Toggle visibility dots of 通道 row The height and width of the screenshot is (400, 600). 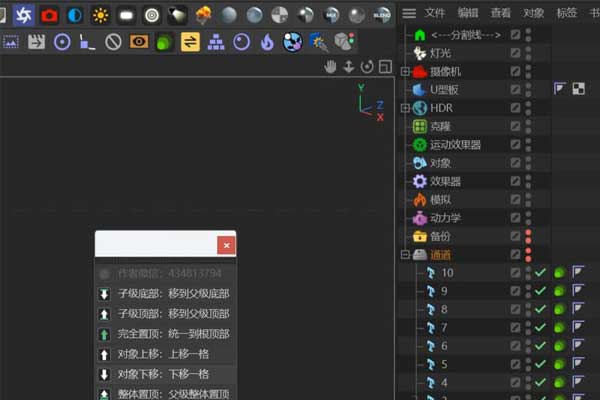(x=528, y=255)
